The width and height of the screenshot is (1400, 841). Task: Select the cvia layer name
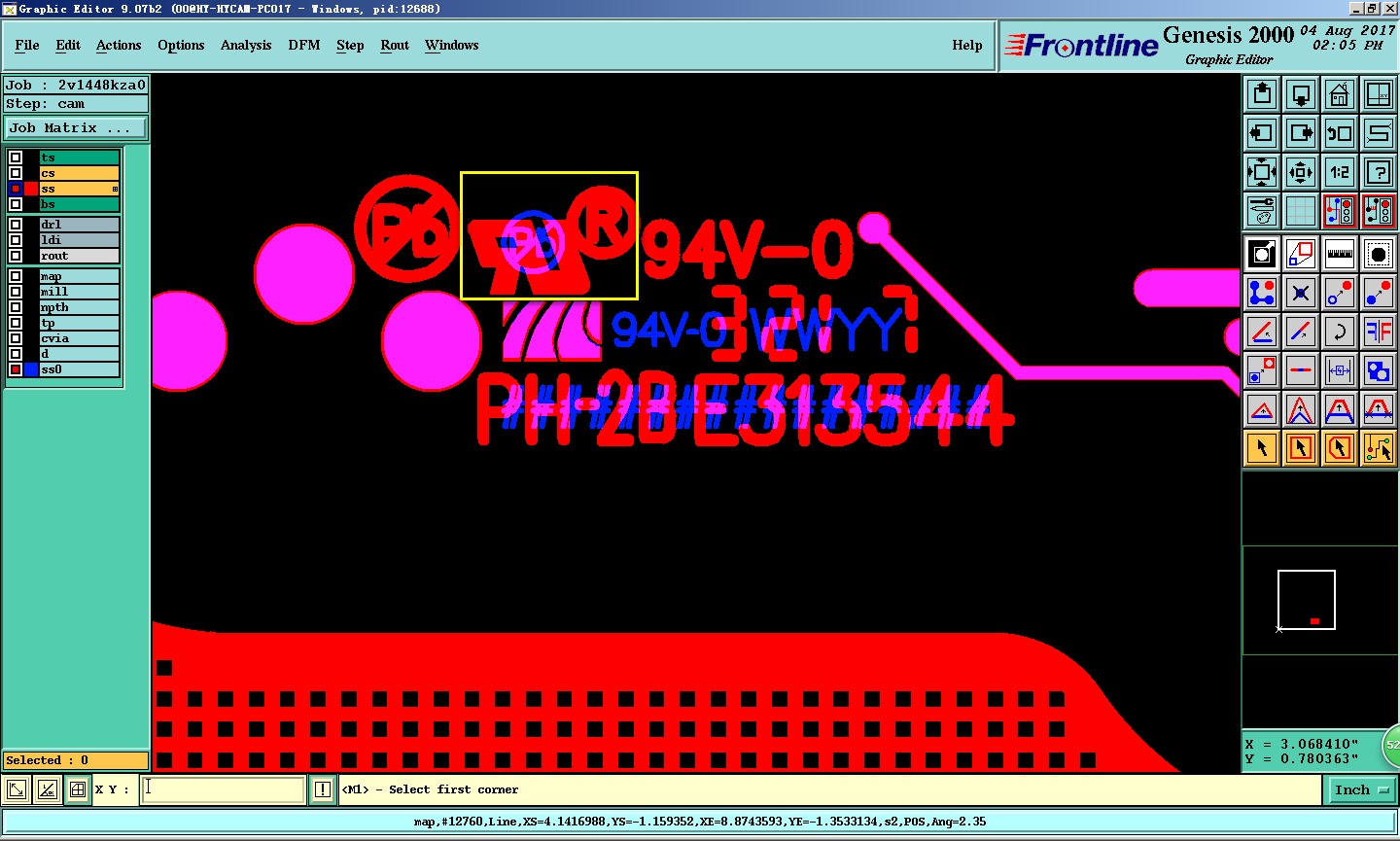pyautogui.click(x=80, y=338)
